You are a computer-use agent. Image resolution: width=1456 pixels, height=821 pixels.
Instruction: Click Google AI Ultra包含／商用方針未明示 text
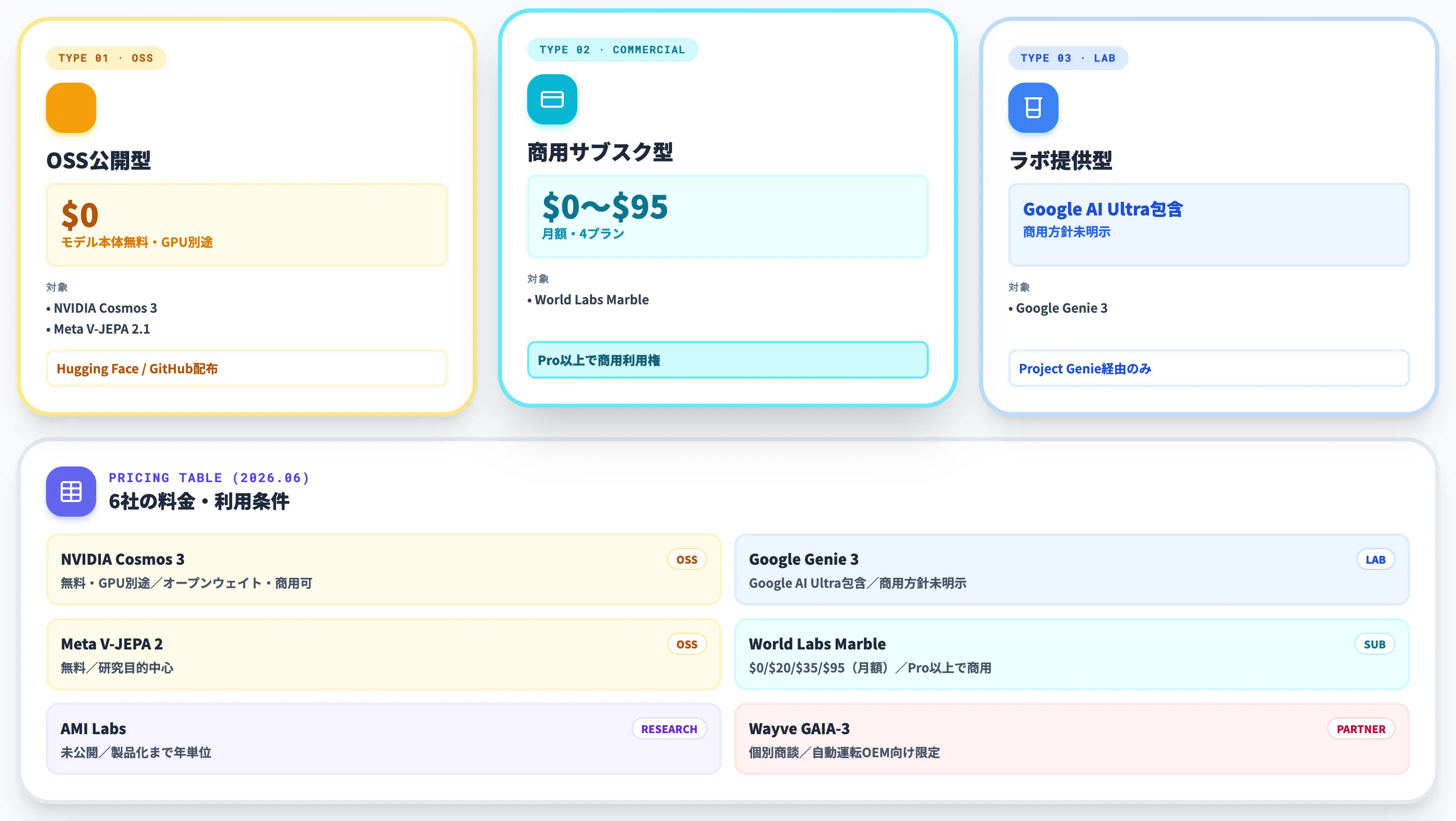pos(857,583)
